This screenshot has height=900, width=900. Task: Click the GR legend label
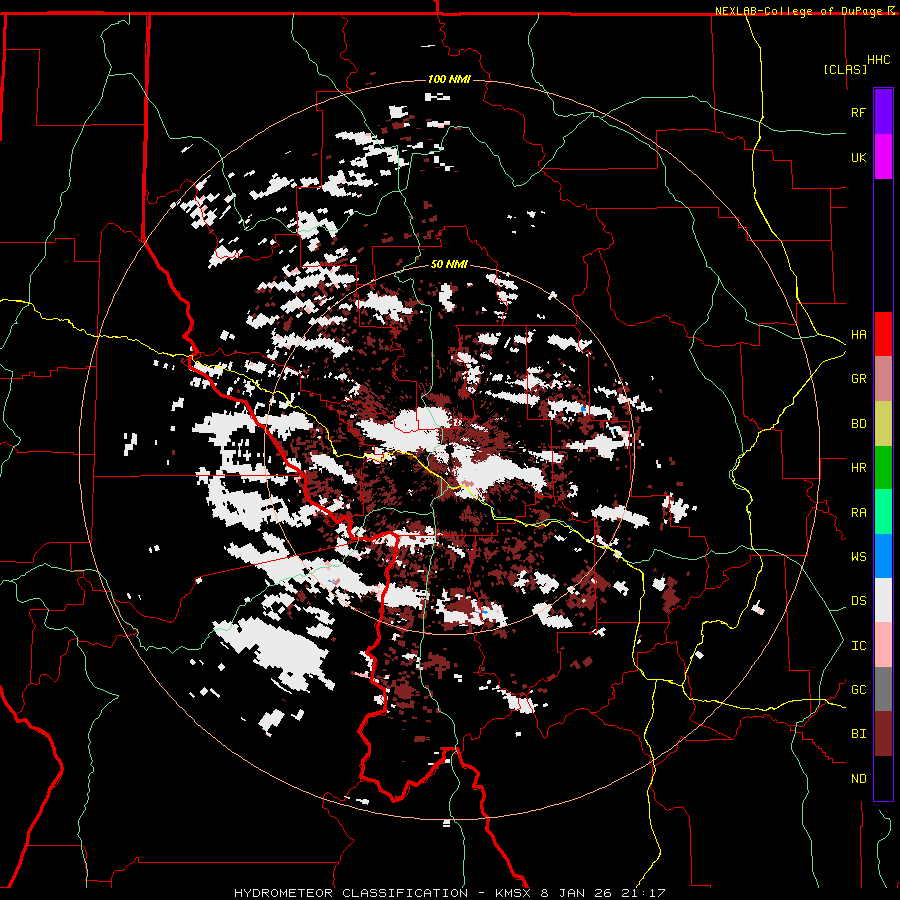858,379
